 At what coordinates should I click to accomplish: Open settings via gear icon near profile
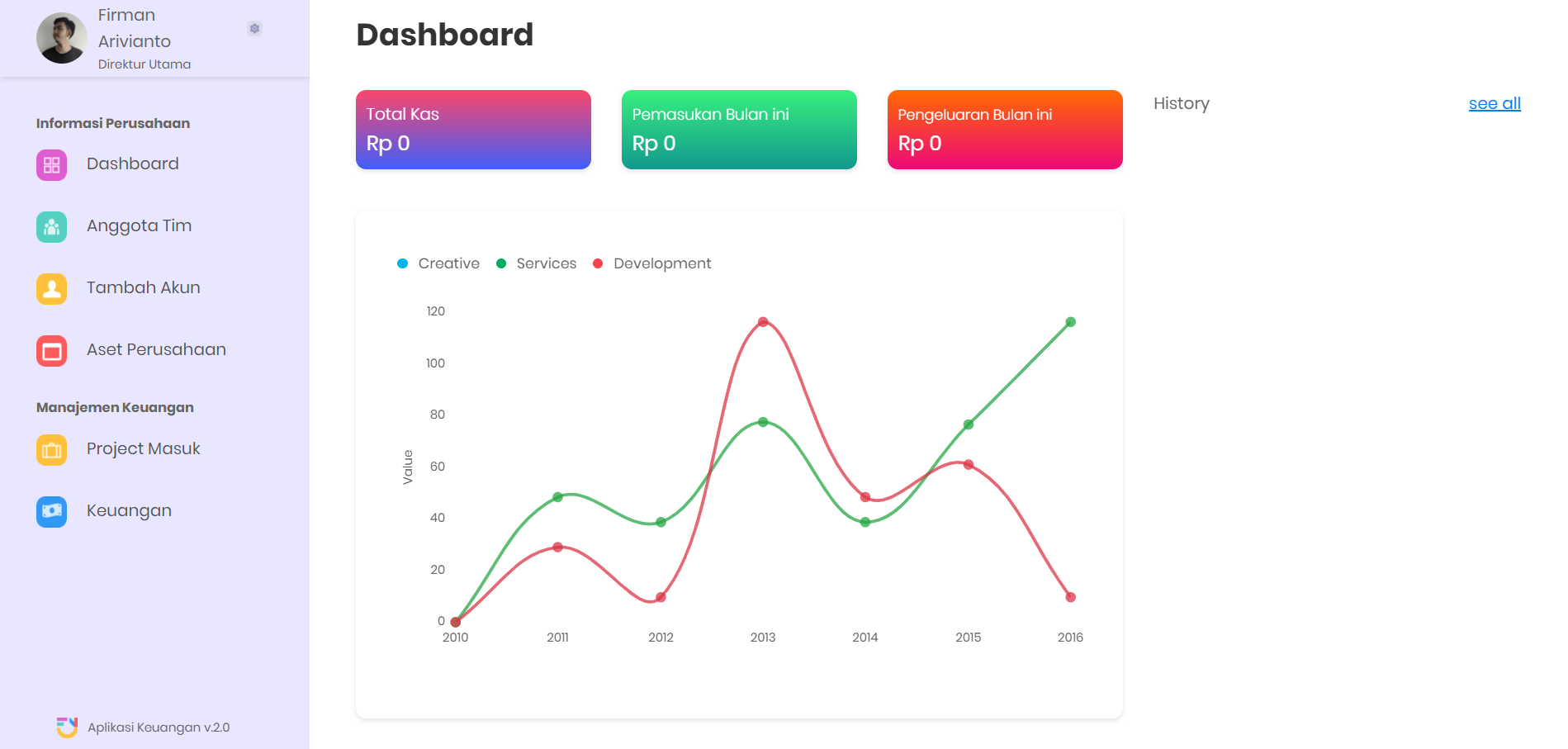click(x=254, y=29)
